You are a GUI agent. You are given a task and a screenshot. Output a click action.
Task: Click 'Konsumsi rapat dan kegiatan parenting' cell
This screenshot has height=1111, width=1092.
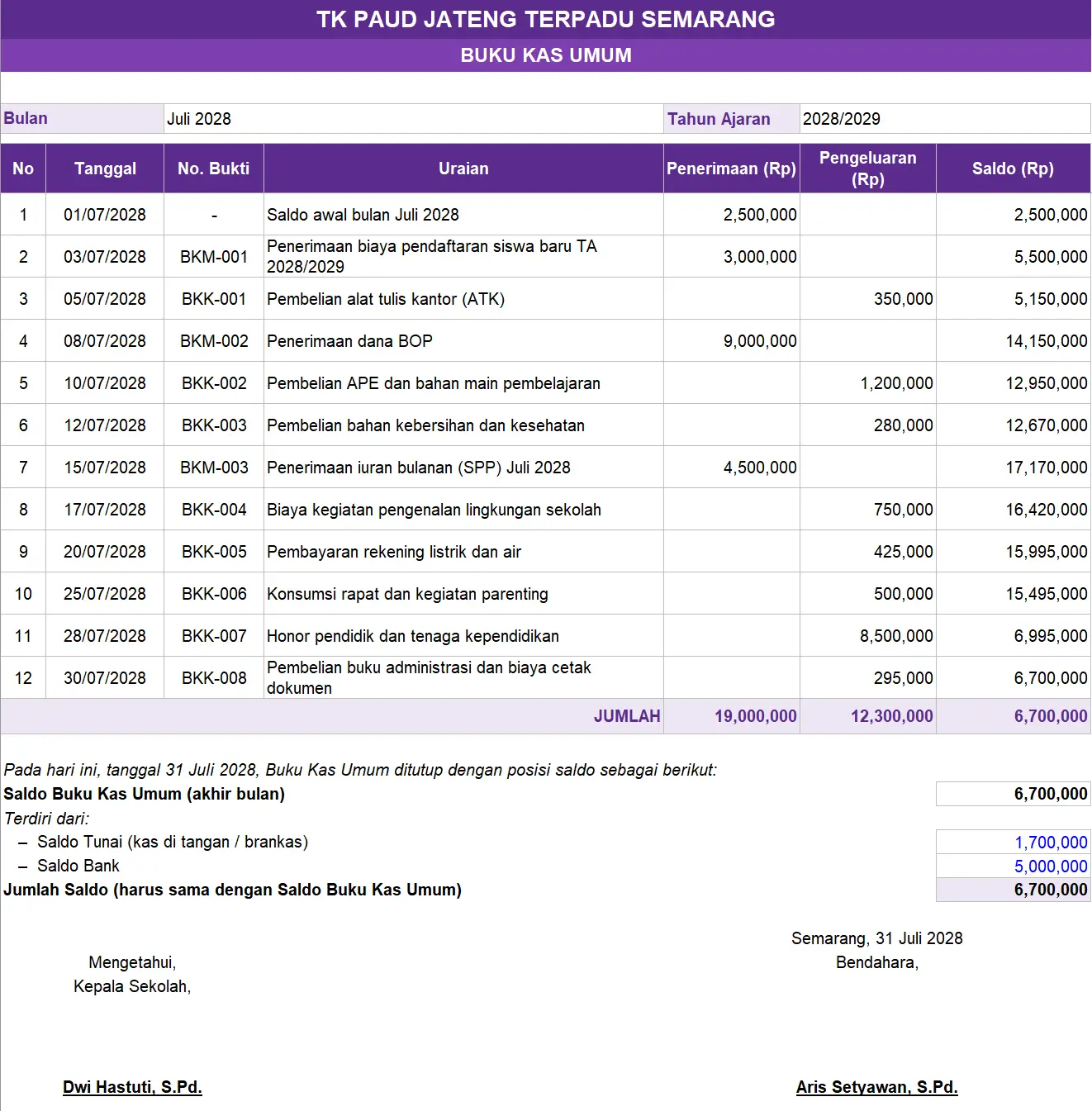[463, 594]
